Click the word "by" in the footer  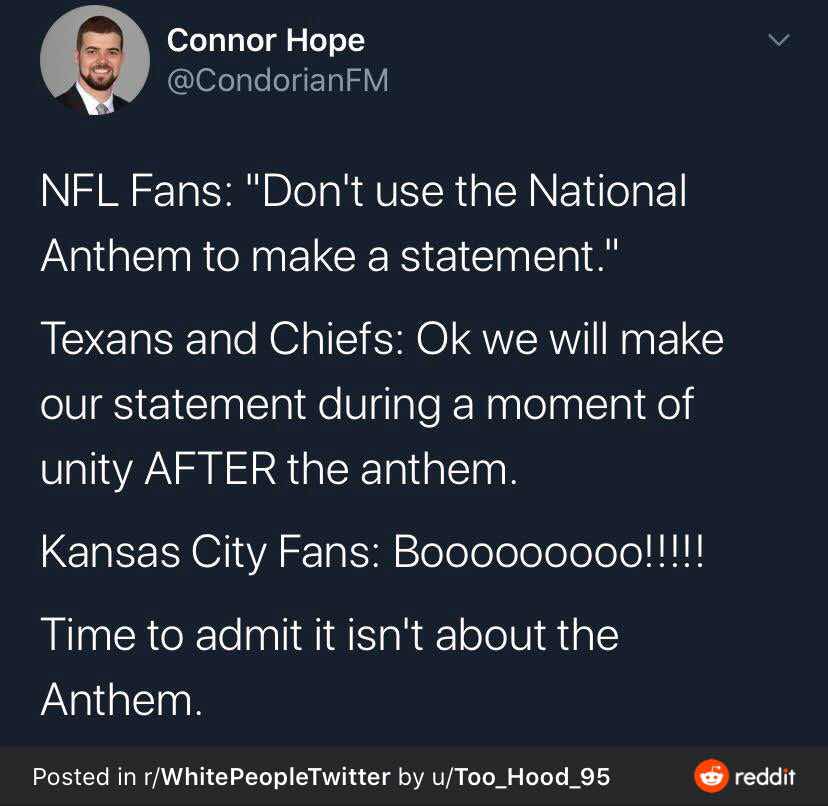tap(411, 777)
